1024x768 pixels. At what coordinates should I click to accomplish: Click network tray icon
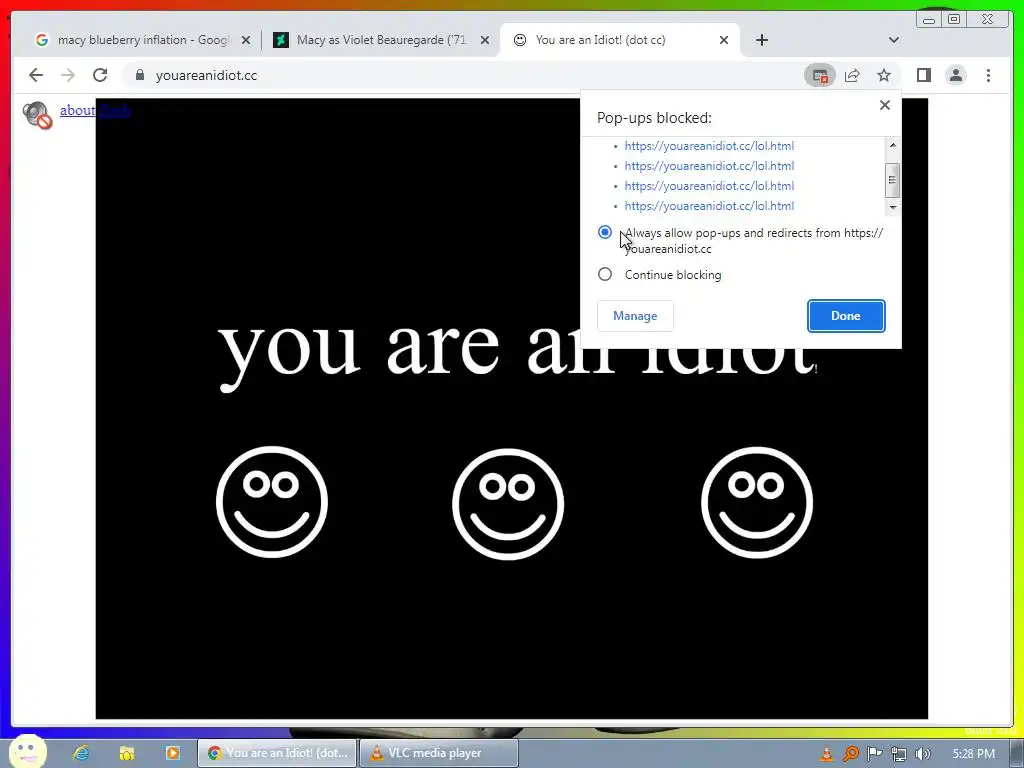899,754
